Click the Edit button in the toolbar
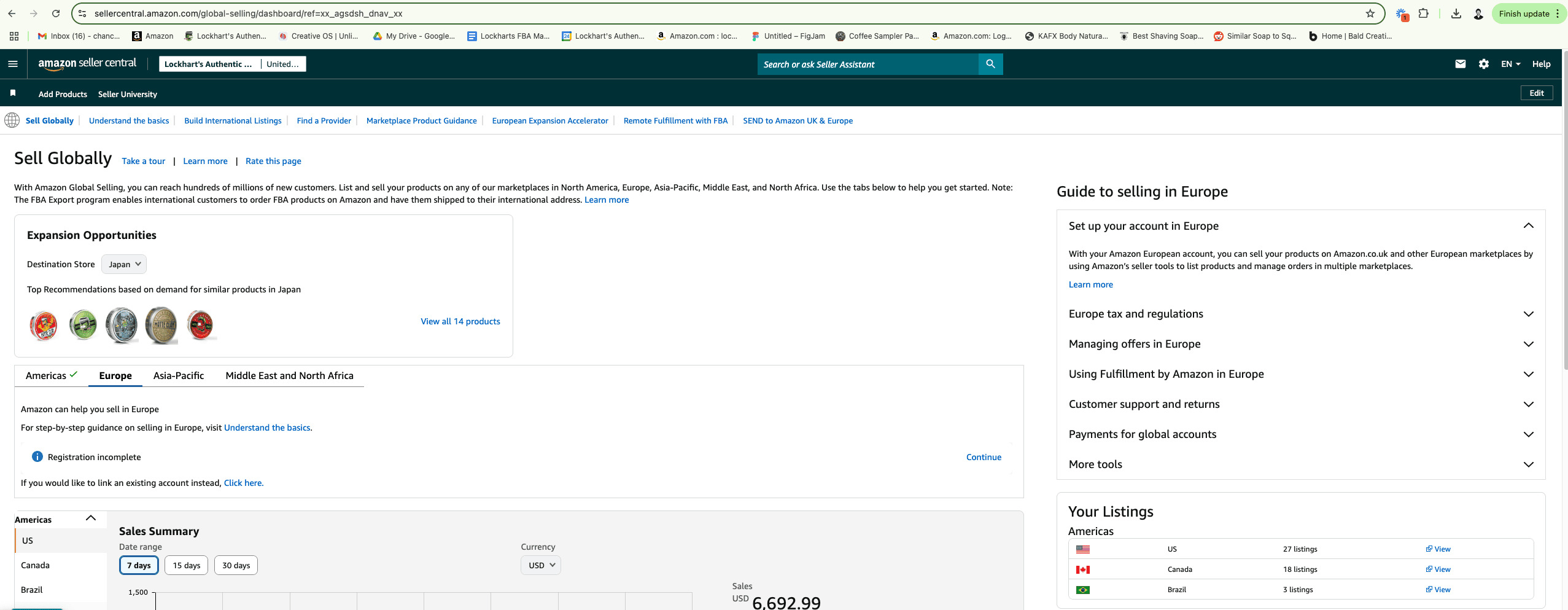1568x610 pixels. pyautogui.click(x=1537, y=93)
